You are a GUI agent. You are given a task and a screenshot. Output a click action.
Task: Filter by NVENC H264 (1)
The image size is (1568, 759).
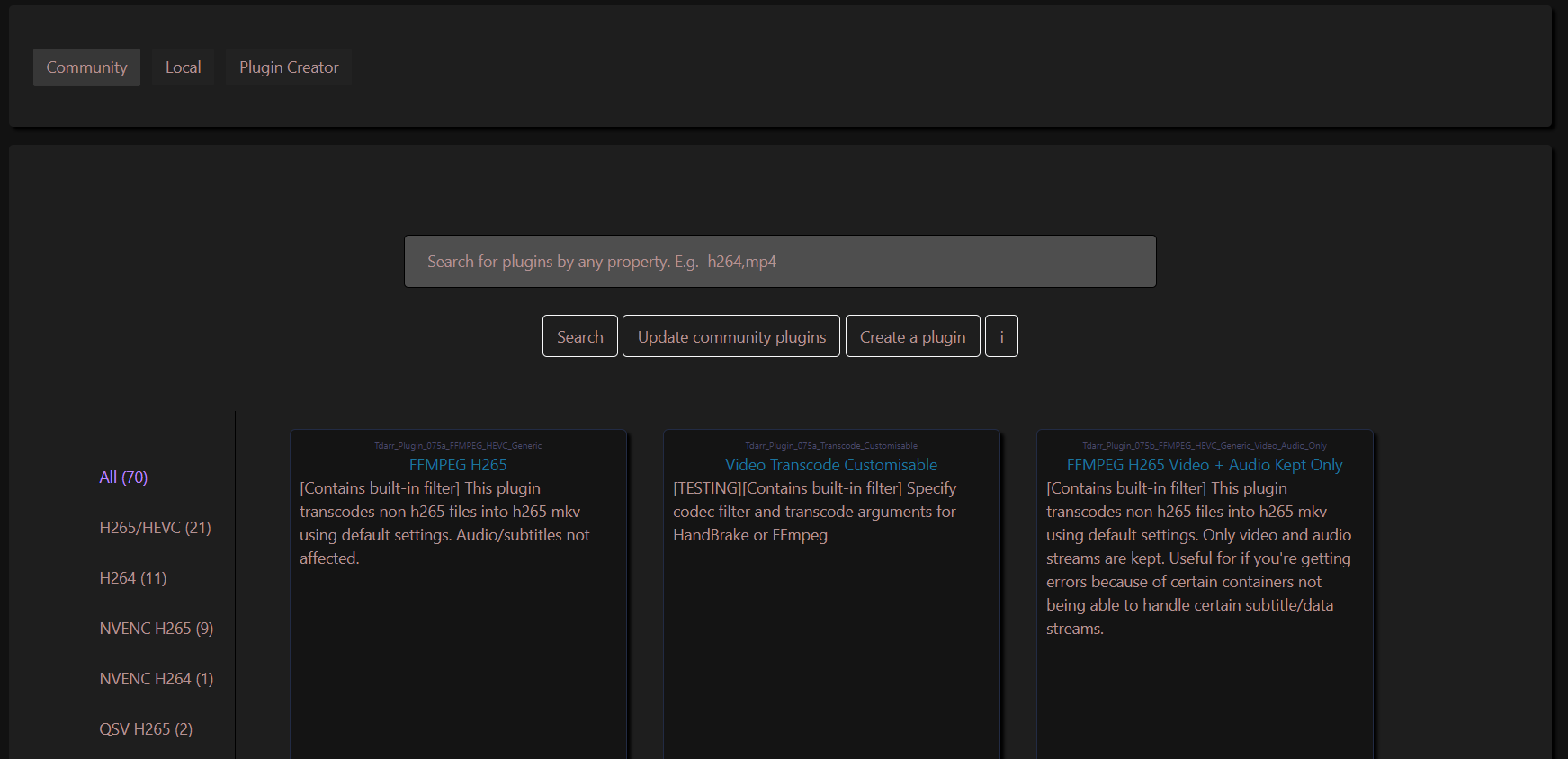click(x=157, y=679)
